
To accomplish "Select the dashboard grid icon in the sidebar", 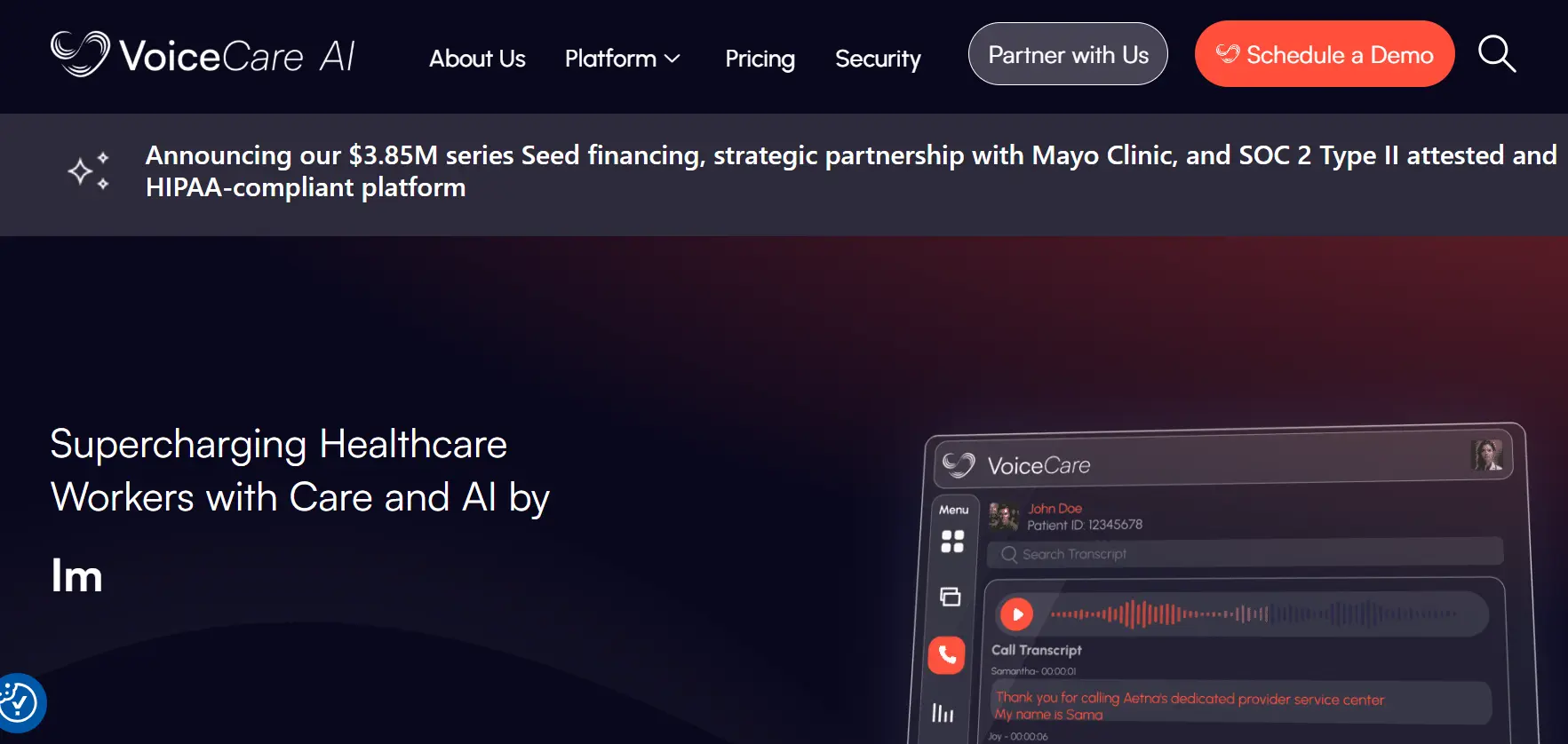I will pos(951,542).
